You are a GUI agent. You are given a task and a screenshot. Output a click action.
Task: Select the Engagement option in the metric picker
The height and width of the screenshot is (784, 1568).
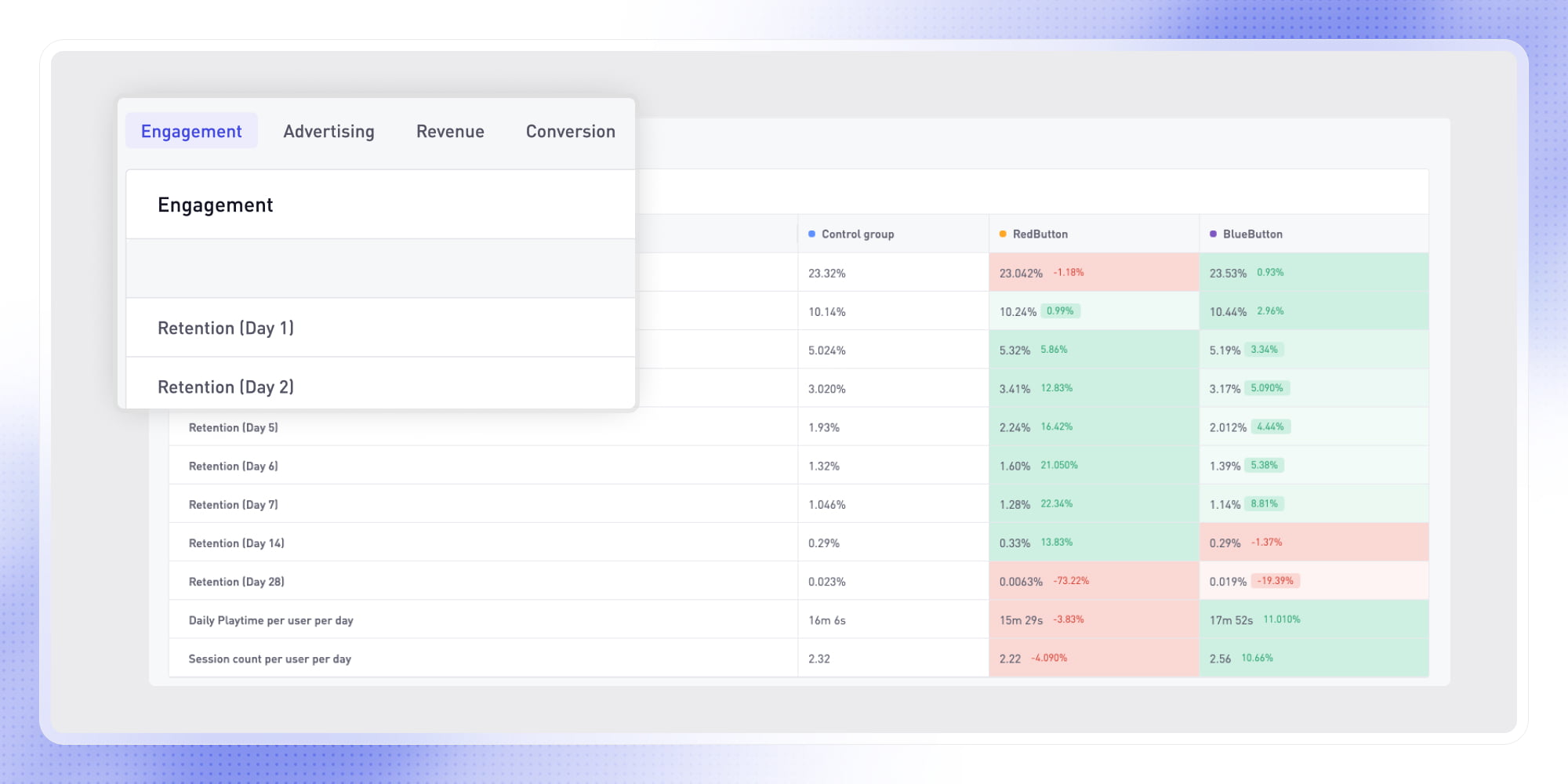(x=216, y=205)
